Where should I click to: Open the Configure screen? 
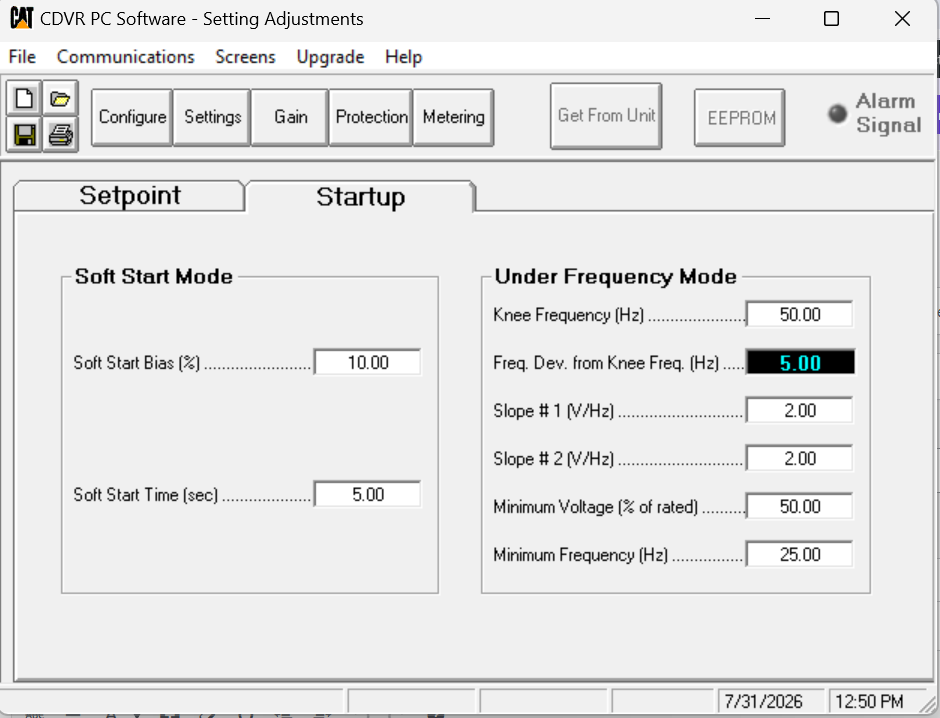click(132, 117)
